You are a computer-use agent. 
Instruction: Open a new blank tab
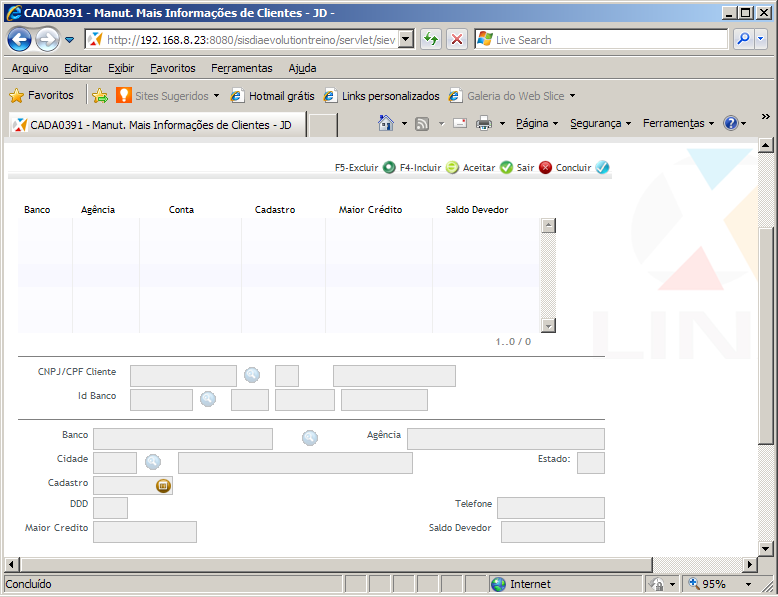point(323,125)
